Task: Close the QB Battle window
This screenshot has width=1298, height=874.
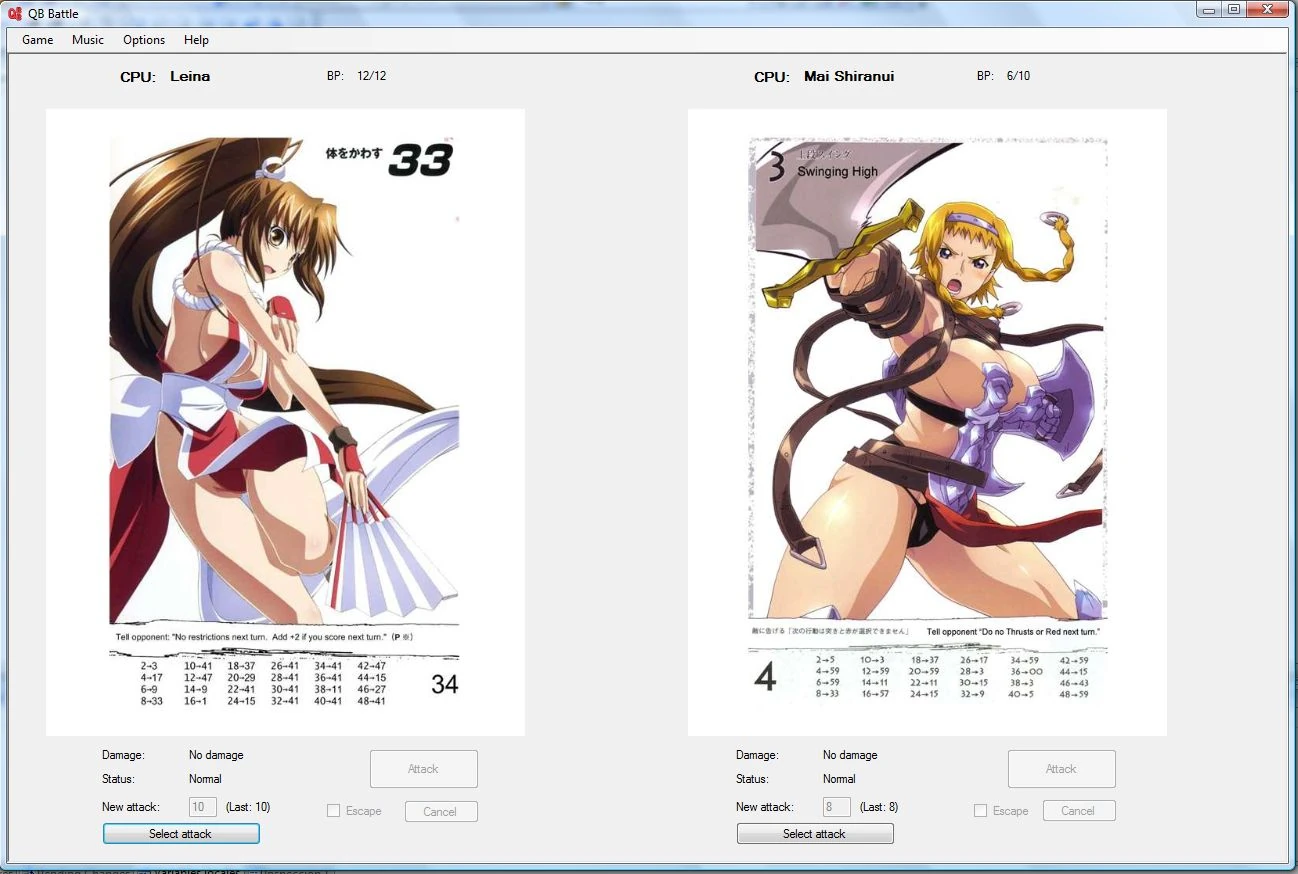Action: (x=1268, y=10)
